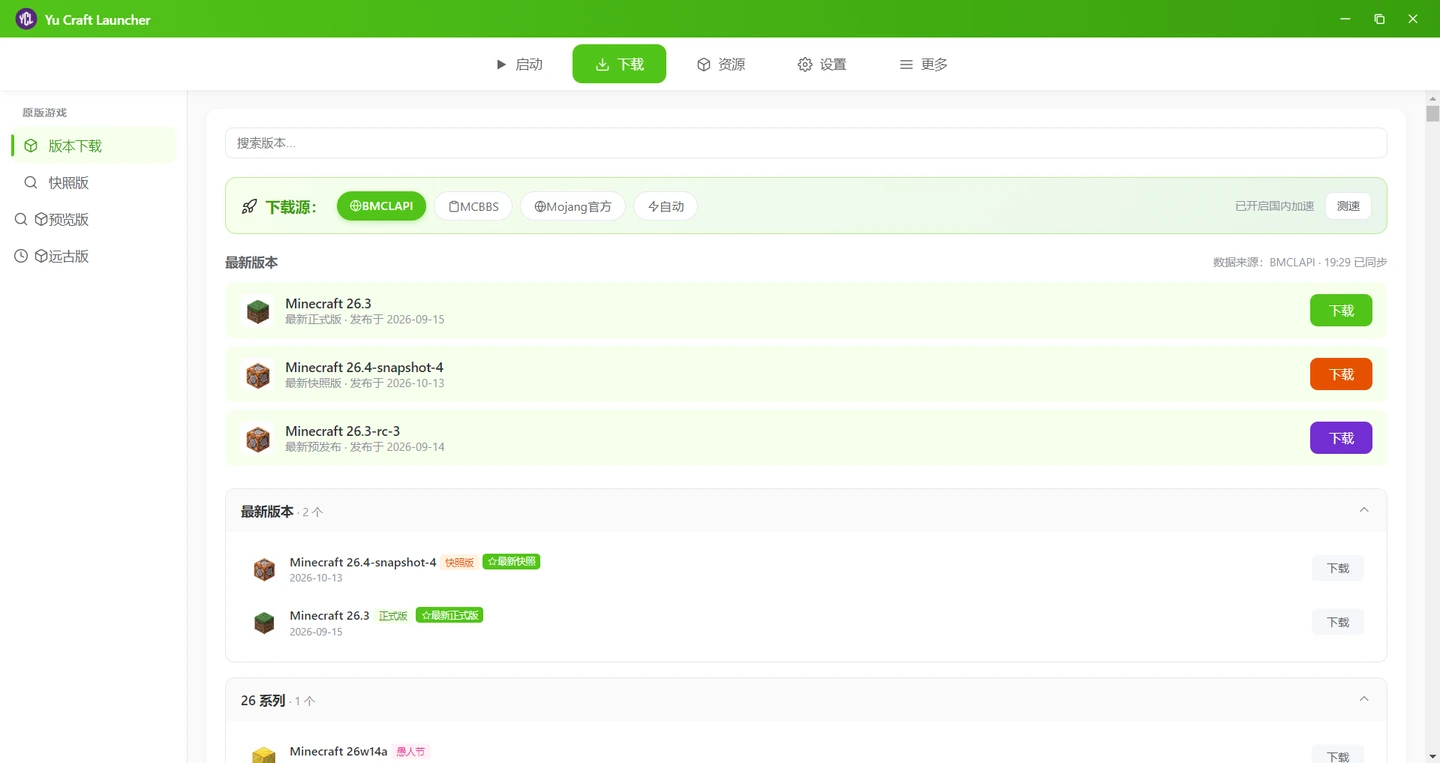Open 快照版 in sidebar
The image size is (1440, 763).
pos(93,183)
